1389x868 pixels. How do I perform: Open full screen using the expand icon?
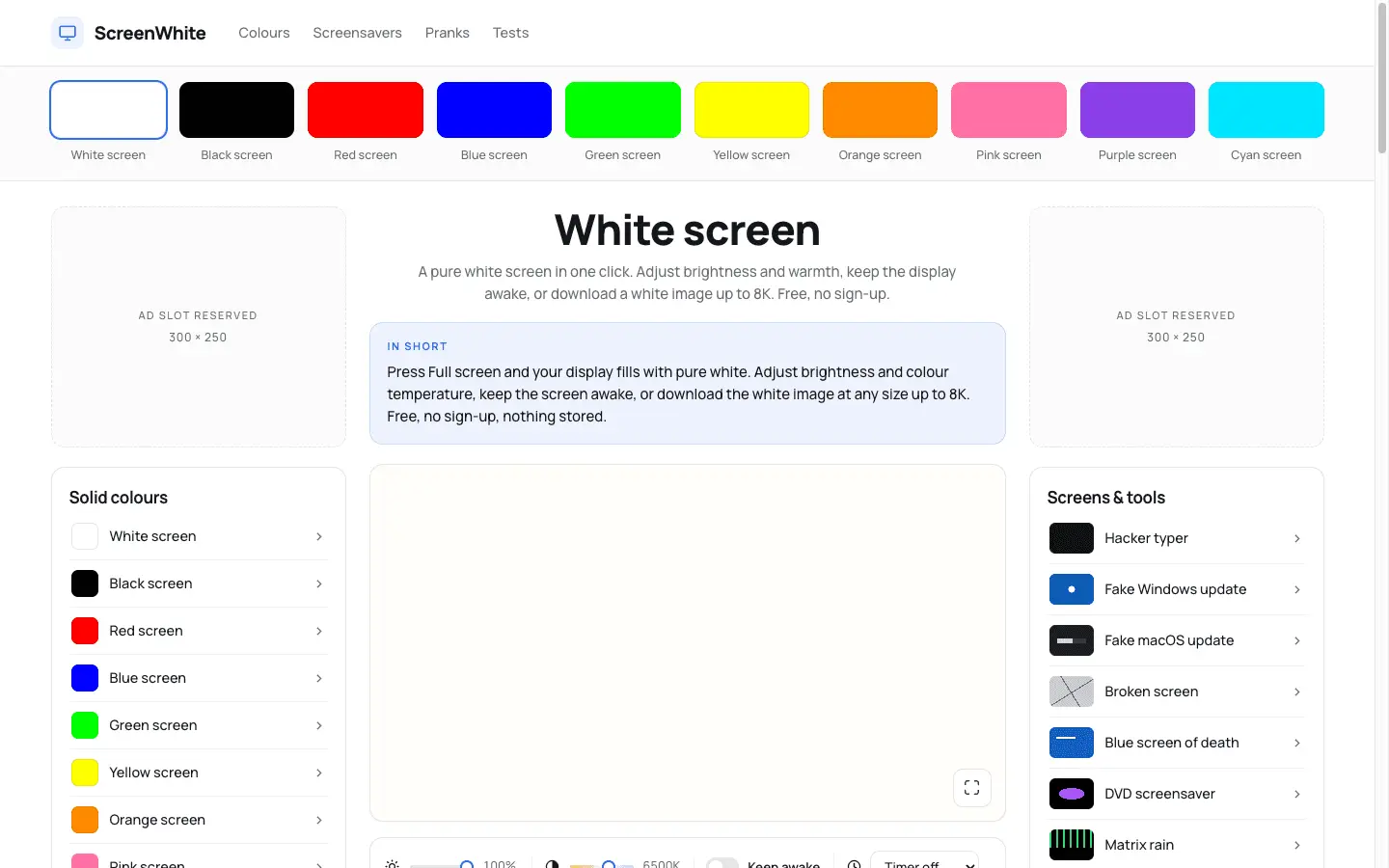point(971,787)
